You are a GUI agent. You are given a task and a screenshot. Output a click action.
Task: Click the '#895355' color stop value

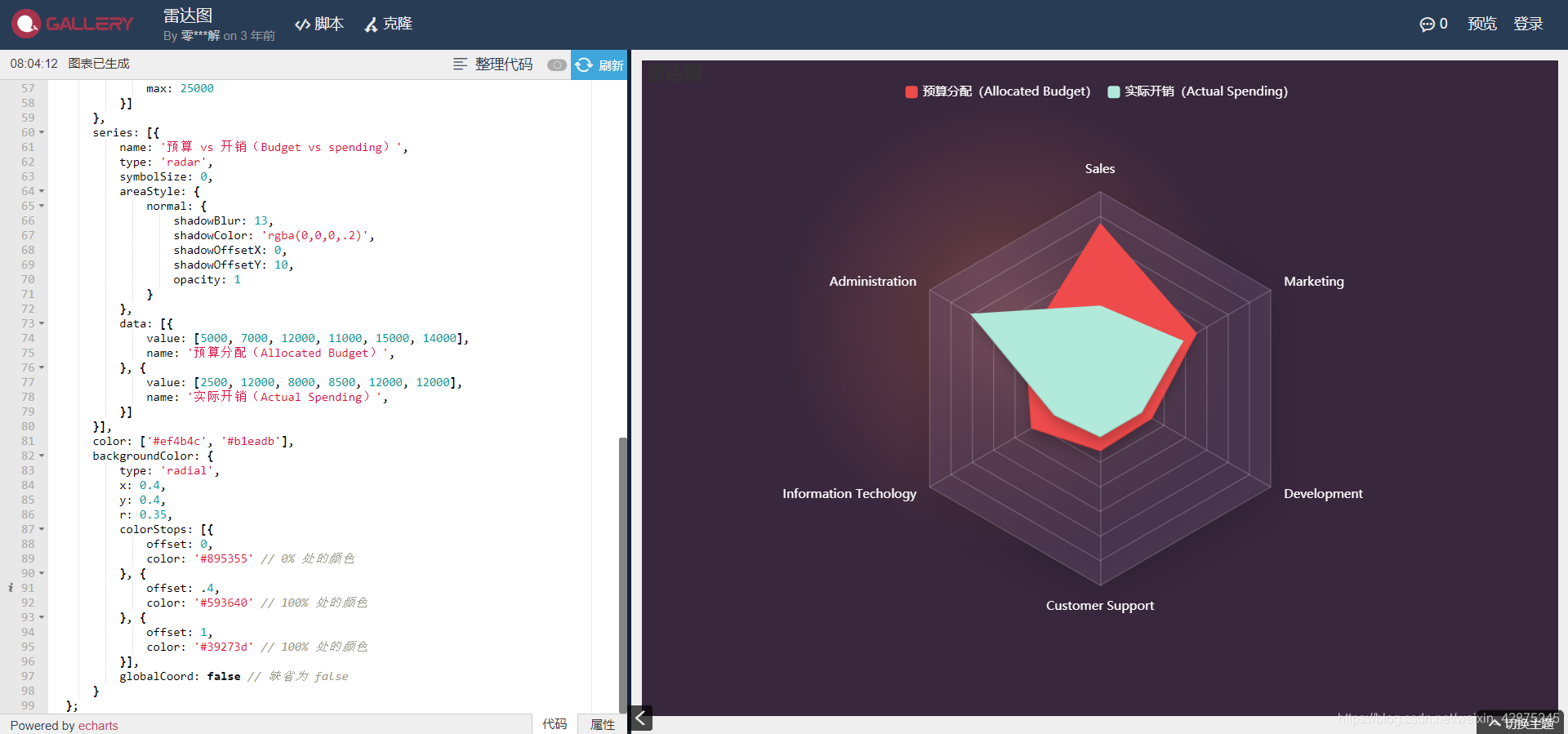[x=224, y=559]
